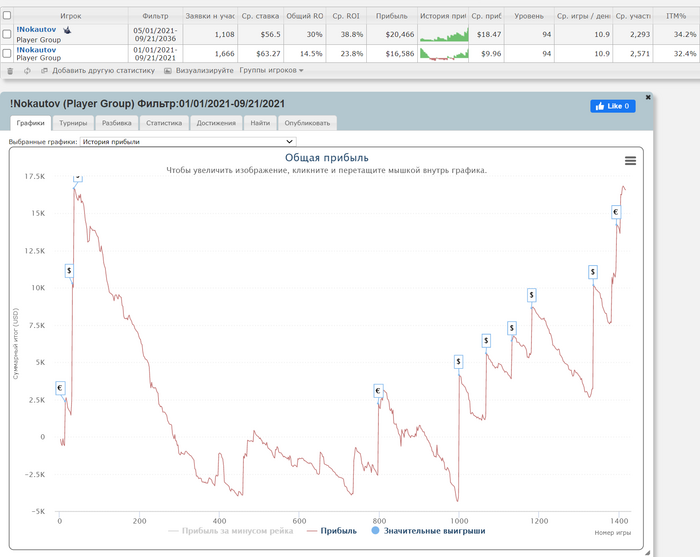Screen dimensions: 700x557
Task: Sort by the Игрок column header
Action: click(x=71, y=16)
